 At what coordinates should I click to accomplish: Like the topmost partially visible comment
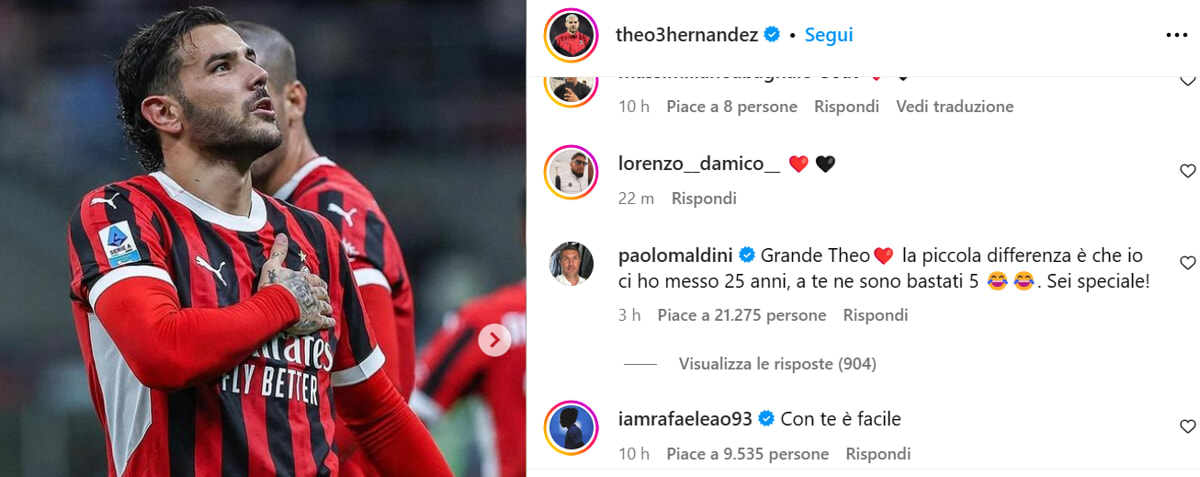tap(1187, 80)
